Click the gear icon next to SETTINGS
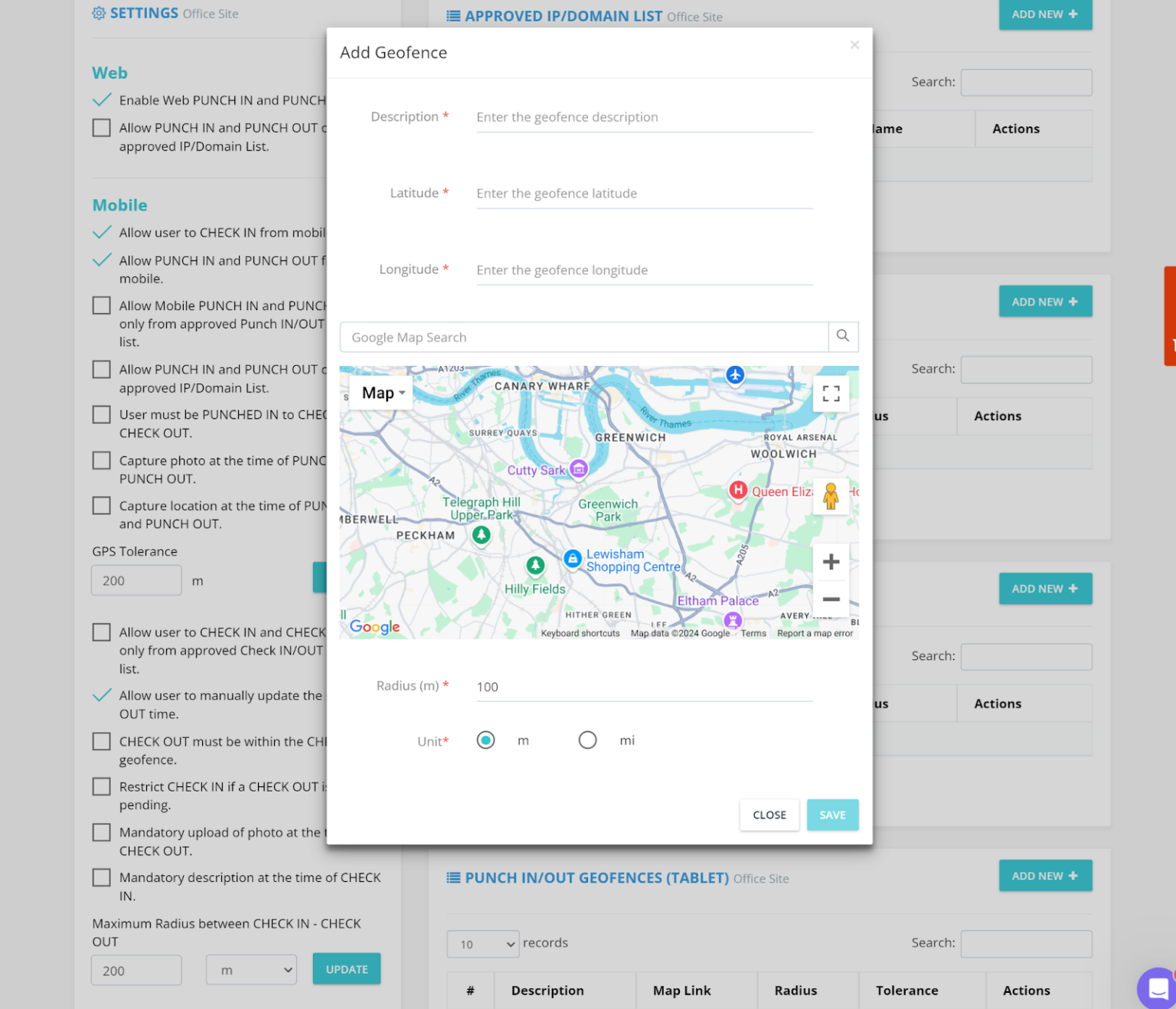Screen dimensions: 1176x1009 [99, 12]
